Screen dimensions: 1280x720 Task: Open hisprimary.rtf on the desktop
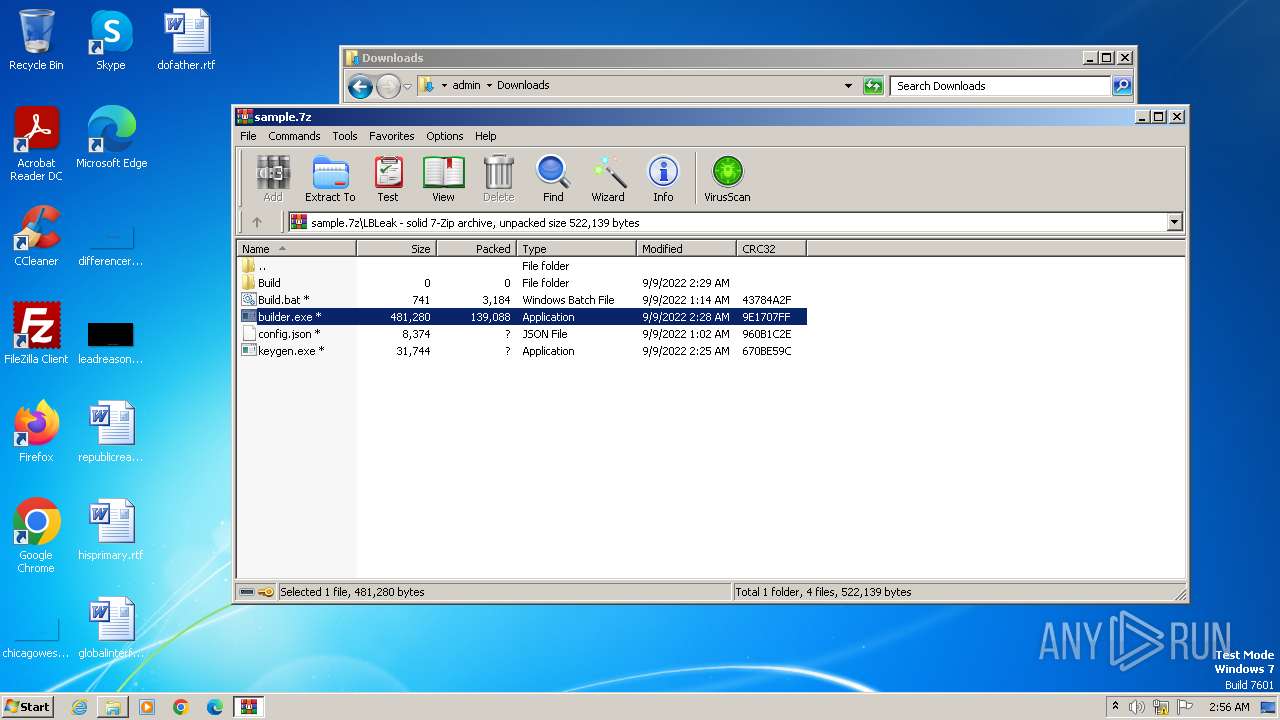point(111,529)
